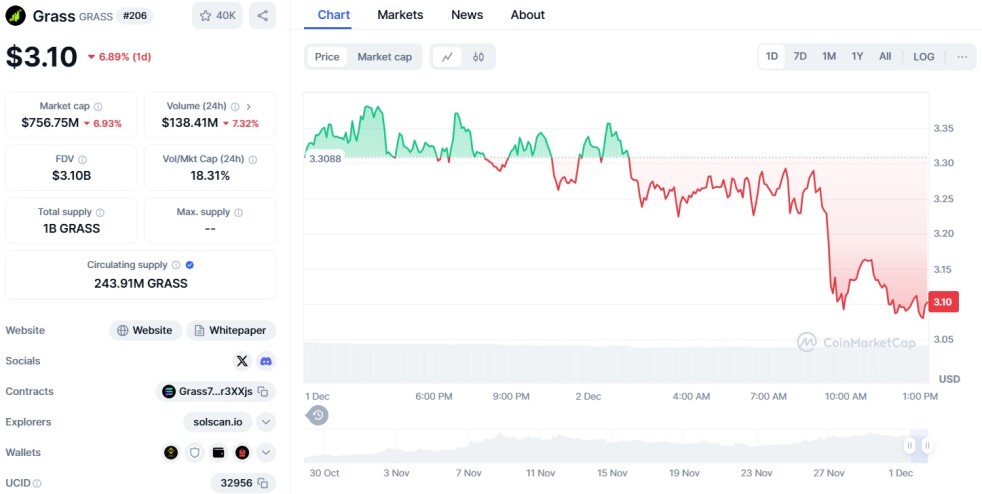Screen dimensions: 982x494
Task: Expand the Wallets dropdown chevron
Action: (266, 453)
